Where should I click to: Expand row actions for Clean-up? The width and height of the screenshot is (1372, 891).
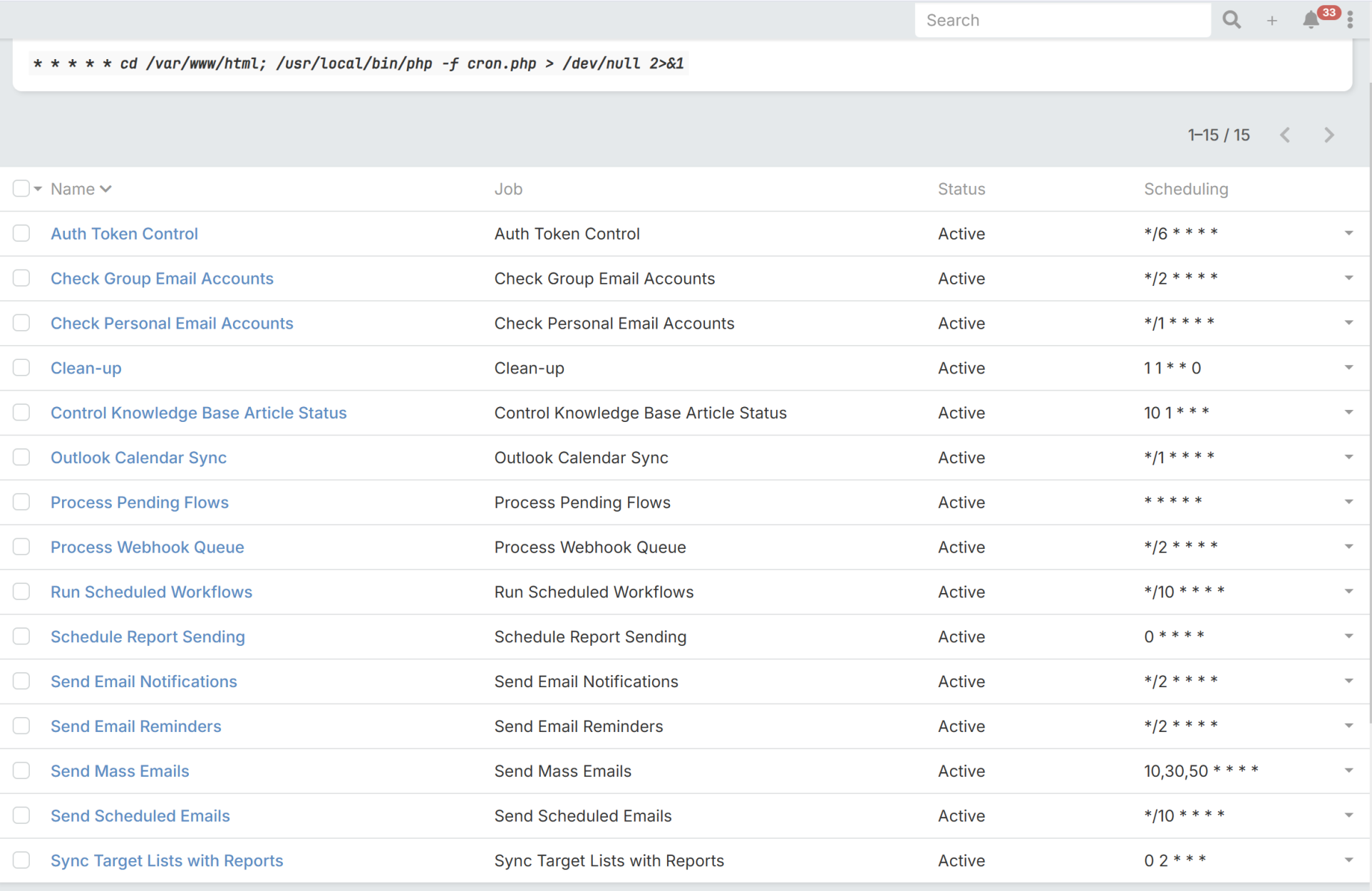1348,368
